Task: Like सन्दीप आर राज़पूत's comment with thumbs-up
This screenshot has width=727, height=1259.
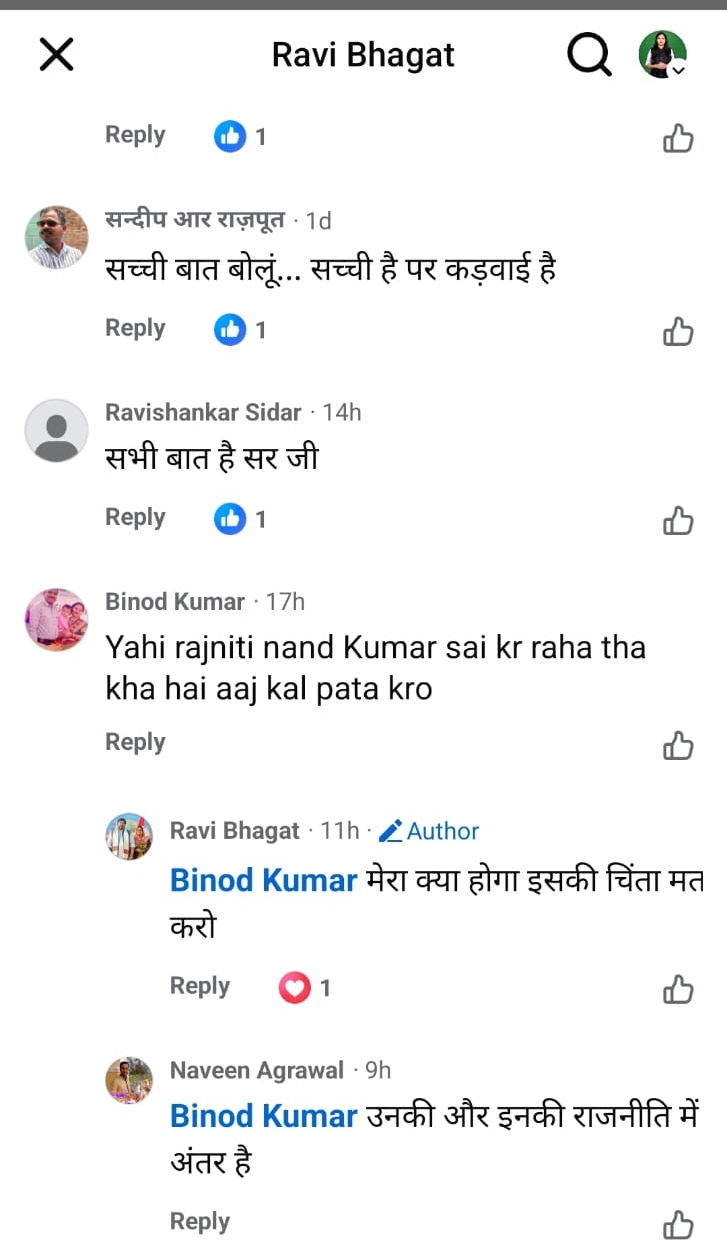Action: 678,330
